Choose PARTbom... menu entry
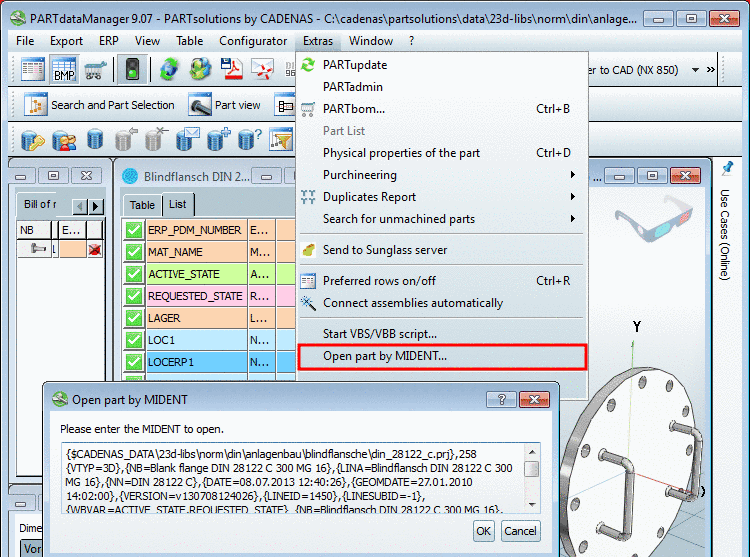750x557 pixels. pyautogui.click(x=441, y=109)
